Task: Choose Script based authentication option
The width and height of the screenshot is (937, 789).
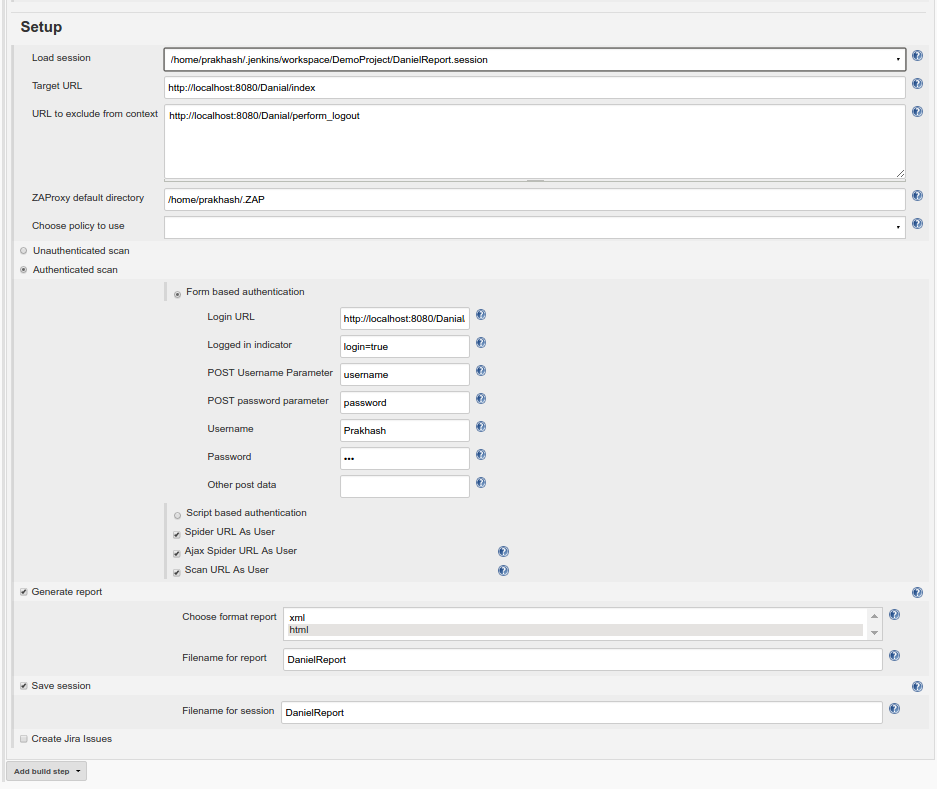Action: coord(177,515)
